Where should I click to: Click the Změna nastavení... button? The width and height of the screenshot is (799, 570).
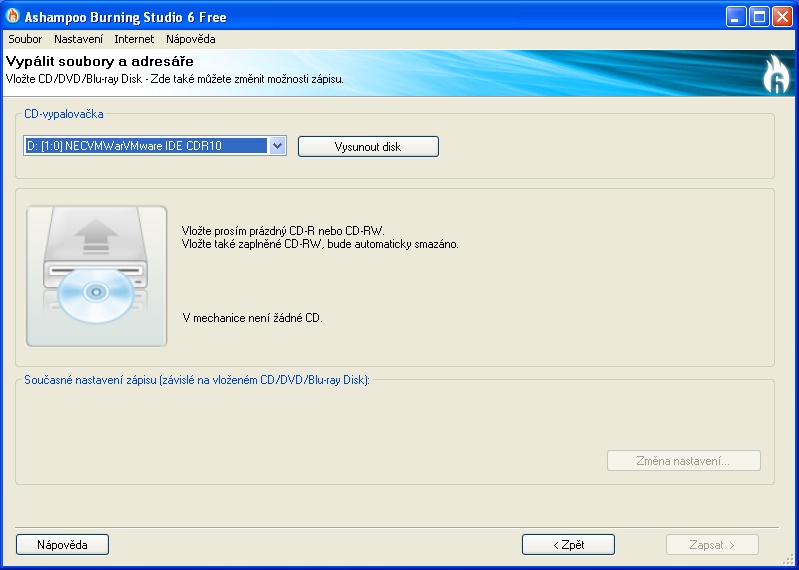(683, 461)
